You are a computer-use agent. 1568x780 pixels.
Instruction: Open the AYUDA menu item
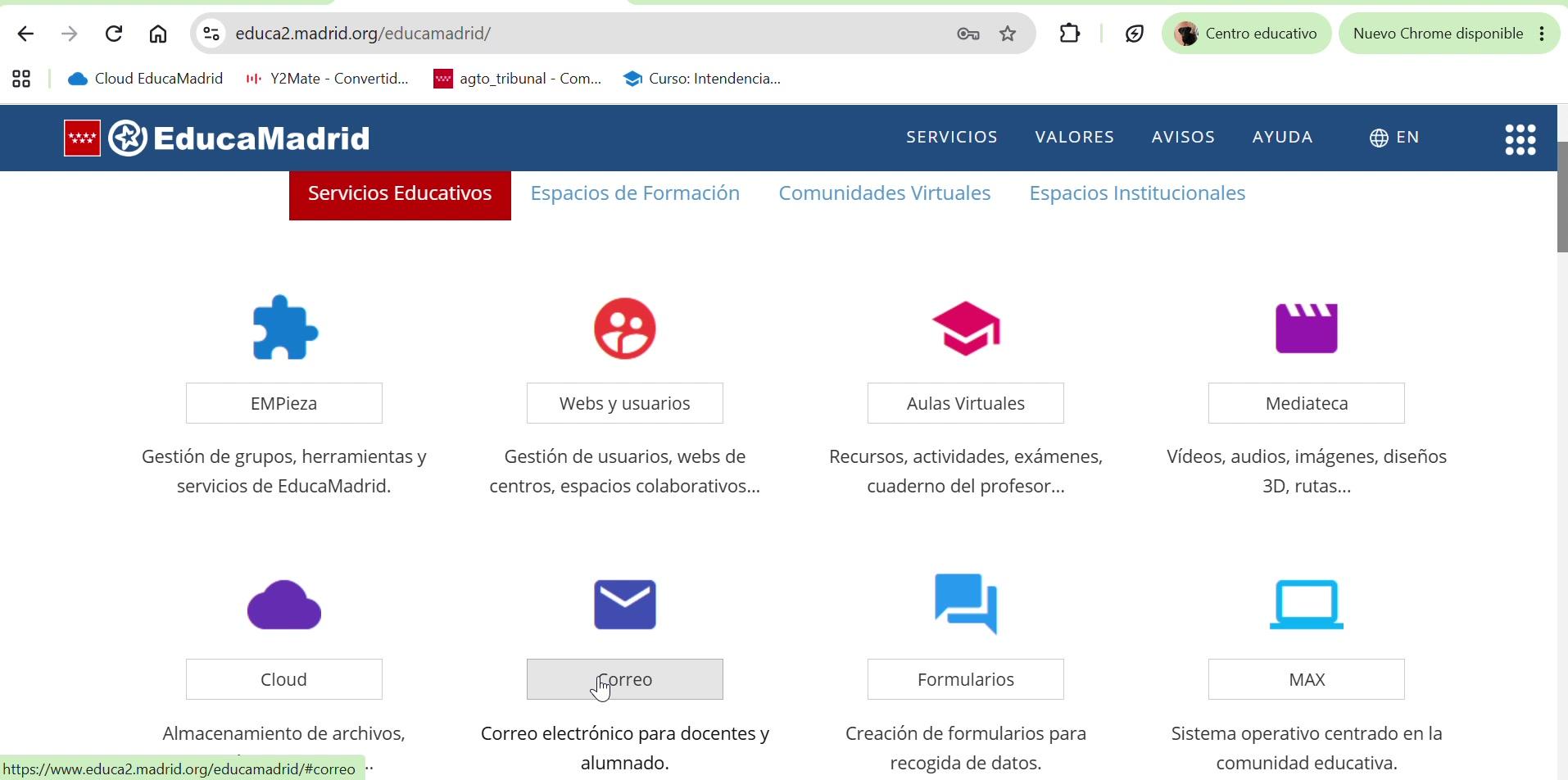coord(1283,138)
